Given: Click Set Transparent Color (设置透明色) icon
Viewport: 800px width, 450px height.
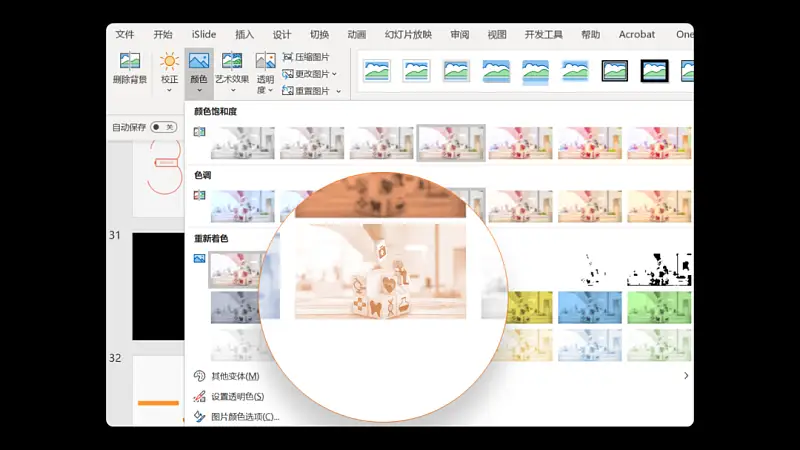Looking at the screenshot, I should click(x=199, y=396).
